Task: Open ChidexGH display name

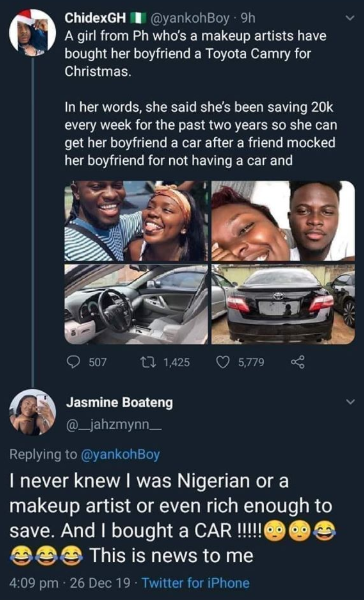Action: (96, 18)
